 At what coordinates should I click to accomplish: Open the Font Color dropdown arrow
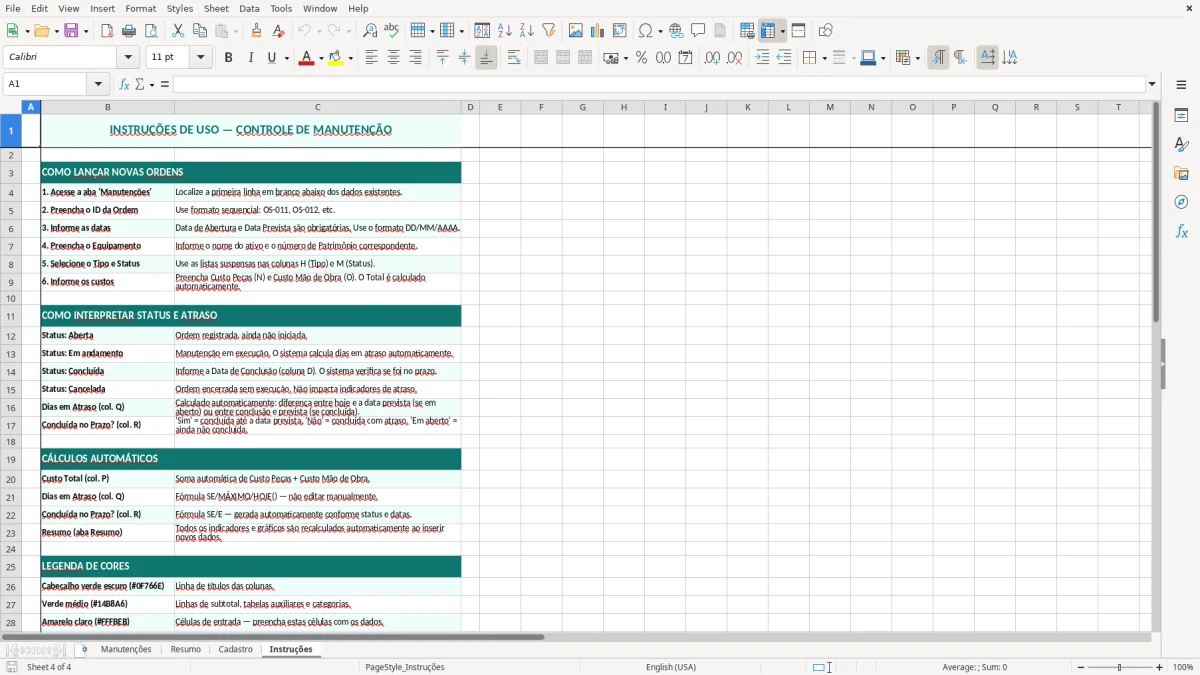[319, 58]
